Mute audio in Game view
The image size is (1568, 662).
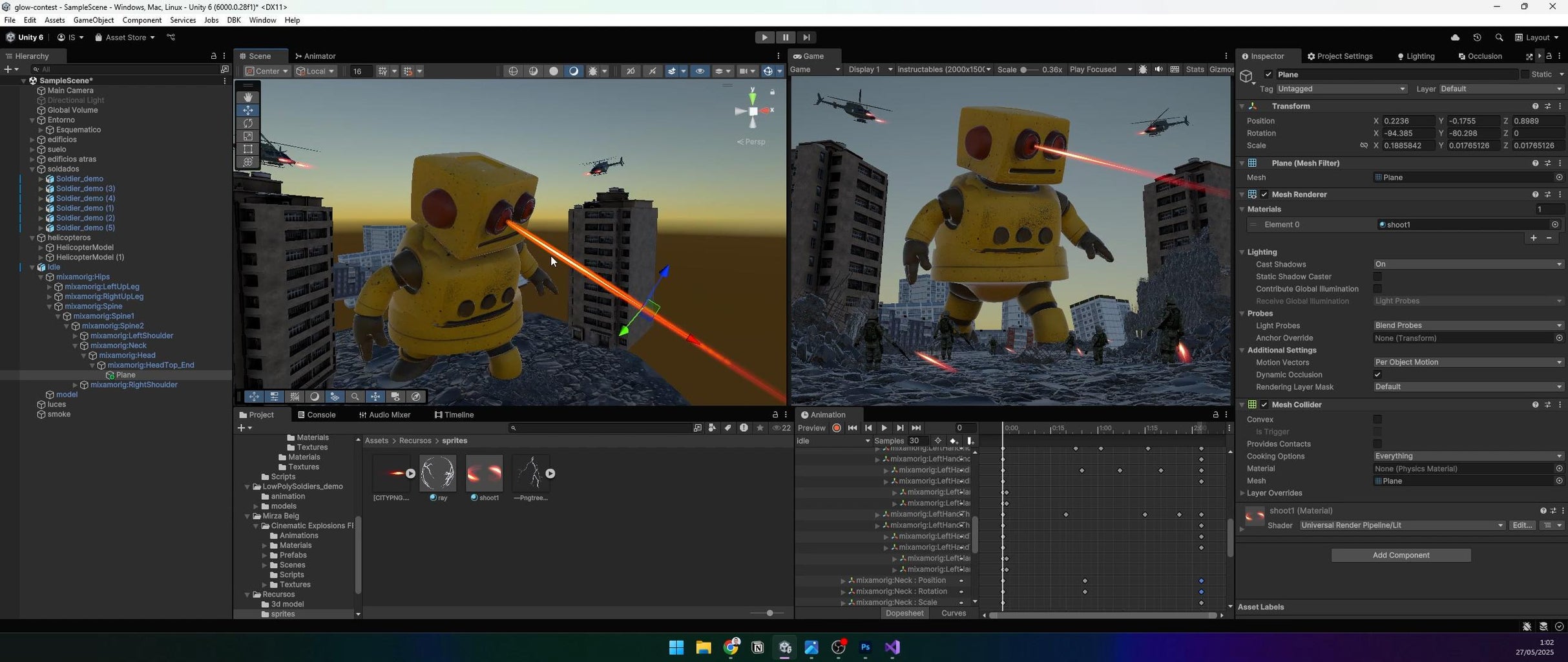click(x=1158, y=70)
